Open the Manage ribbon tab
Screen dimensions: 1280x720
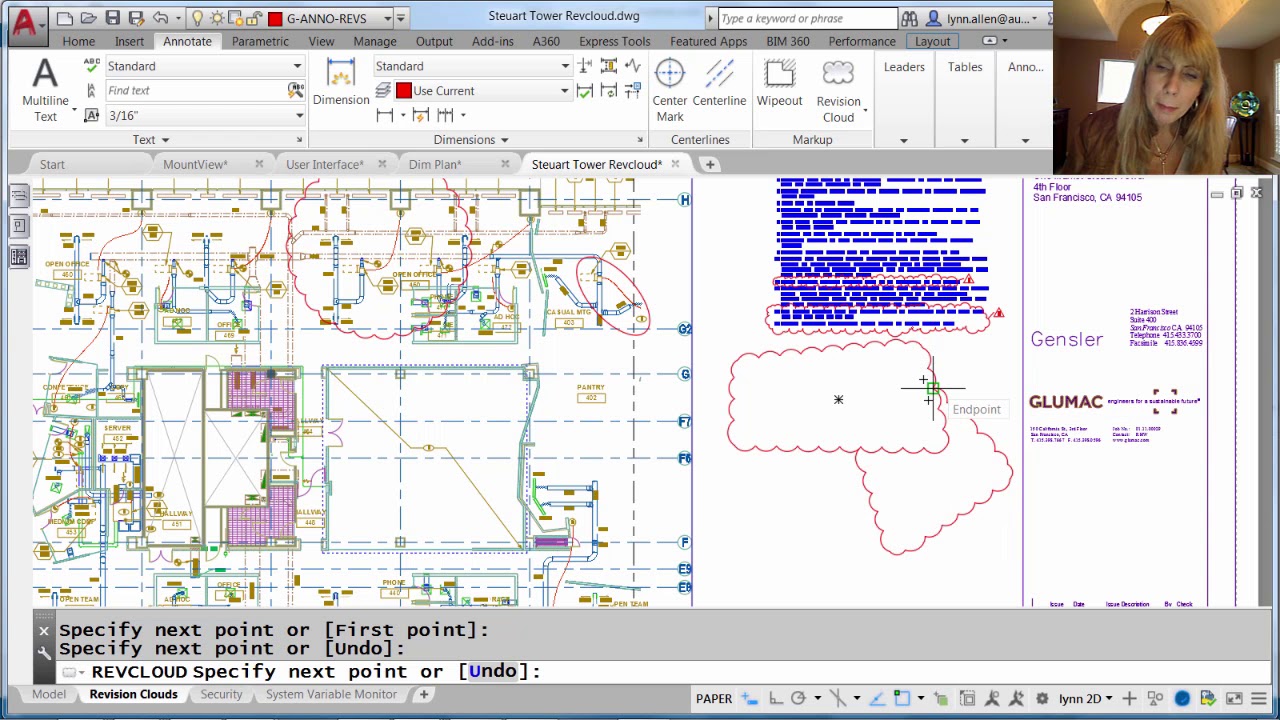point(374,41)
